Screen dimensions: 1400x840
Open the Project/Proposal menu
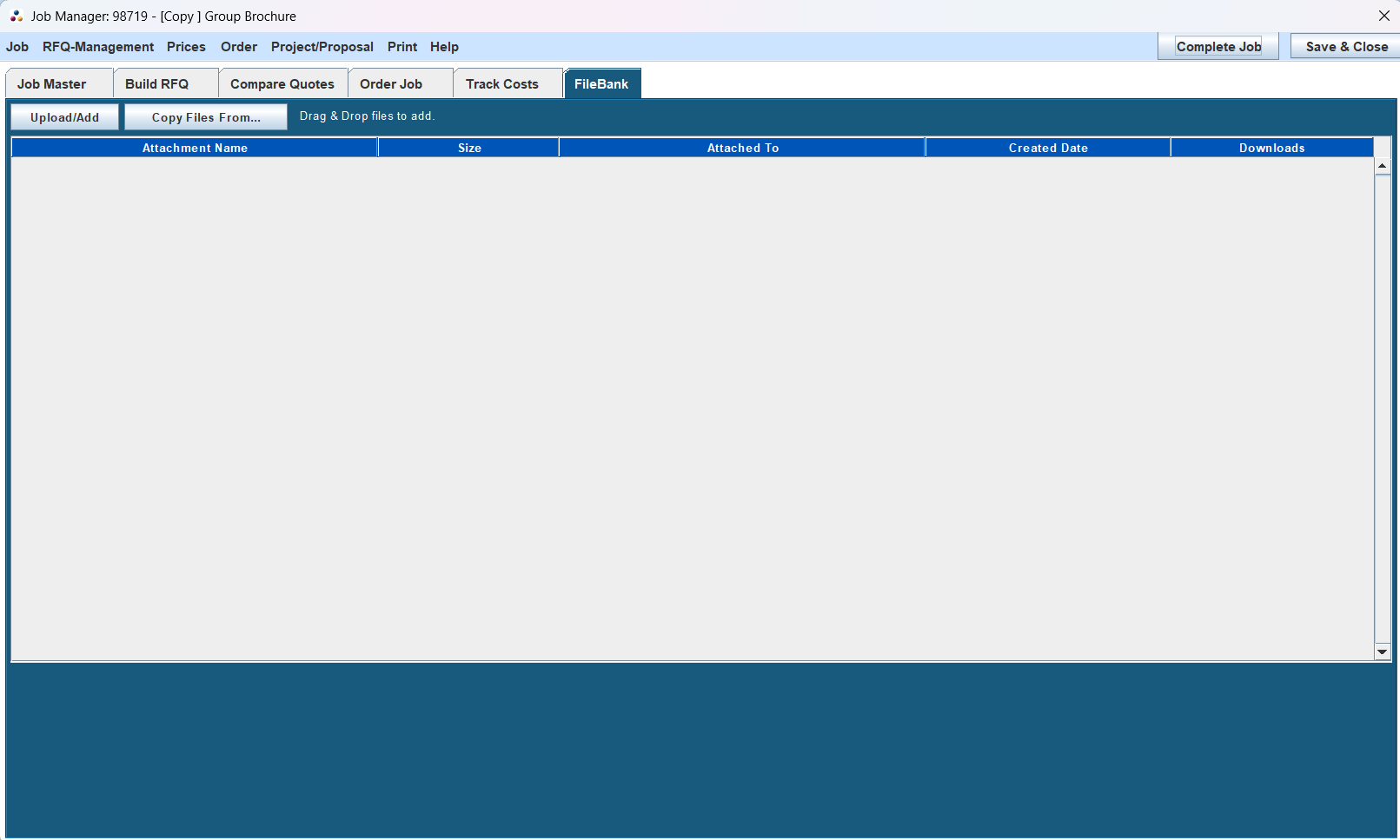click(x=322, y=47)
